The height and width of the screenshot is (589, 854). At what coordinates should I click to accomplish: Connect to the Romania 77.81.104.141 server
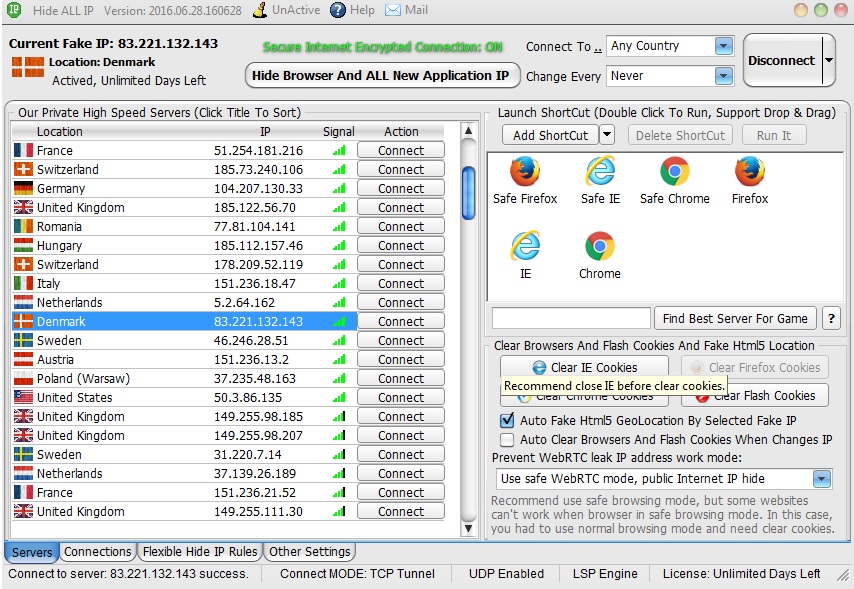pos(401,226)
